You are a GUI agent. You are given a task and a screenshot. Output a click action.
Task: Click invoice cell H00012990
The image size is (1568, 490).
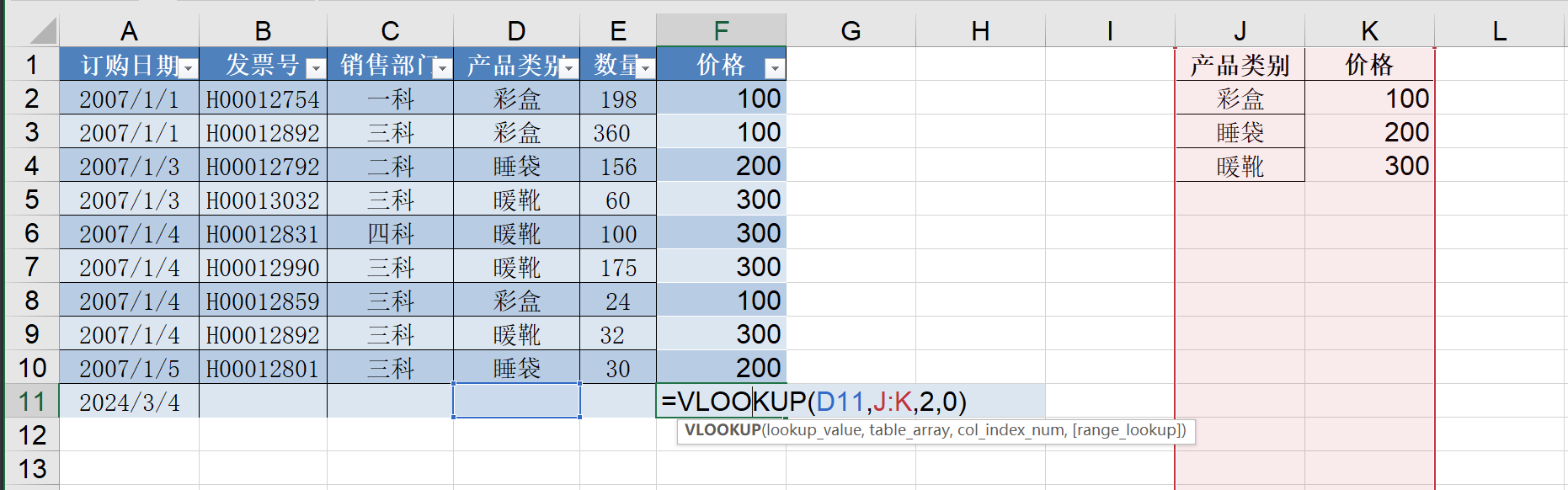[263, 267]
